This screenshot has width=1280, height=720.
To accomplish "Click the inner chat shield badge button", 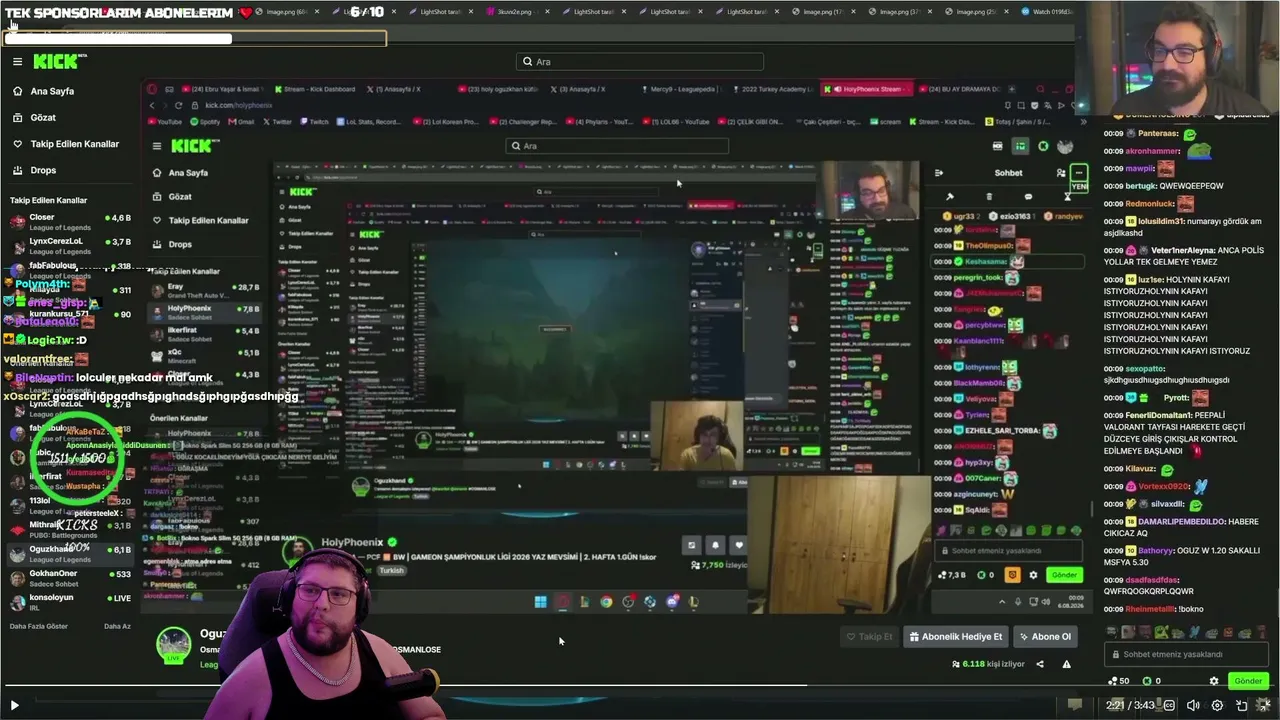I will point(1012,575).
